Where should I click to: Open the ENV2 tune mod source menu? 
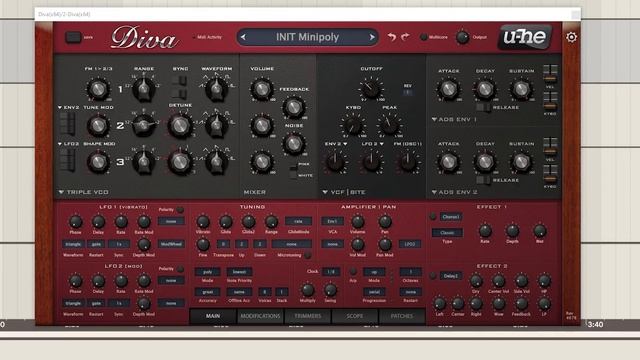(69, 107)
